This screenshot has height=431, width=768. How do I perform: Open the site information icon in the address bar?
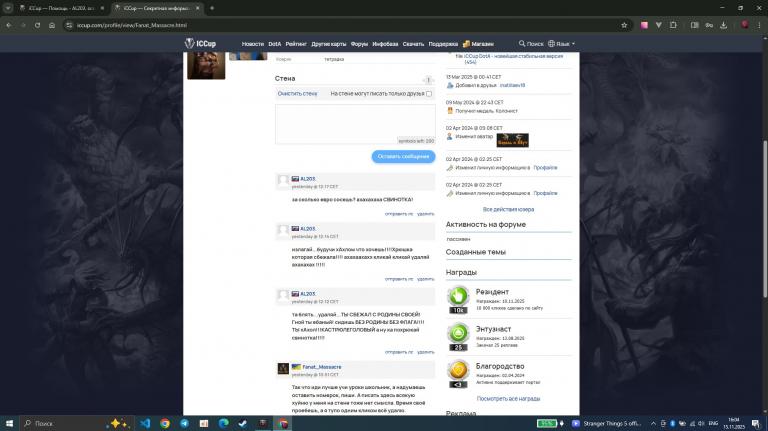coord(69,25)
